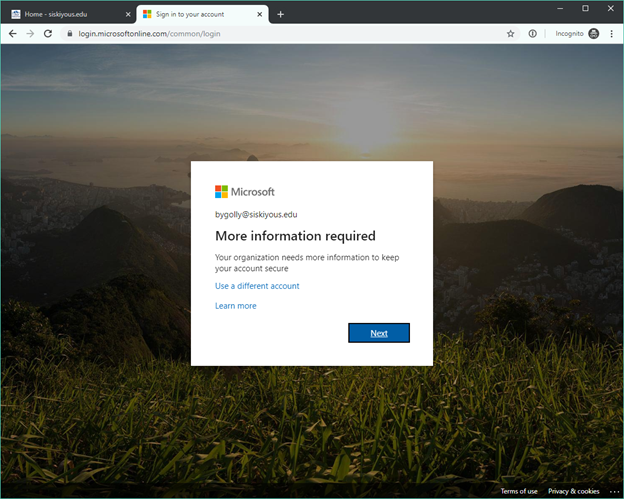
Task: Open the site information circle icon
Action: tap(532, 34)
